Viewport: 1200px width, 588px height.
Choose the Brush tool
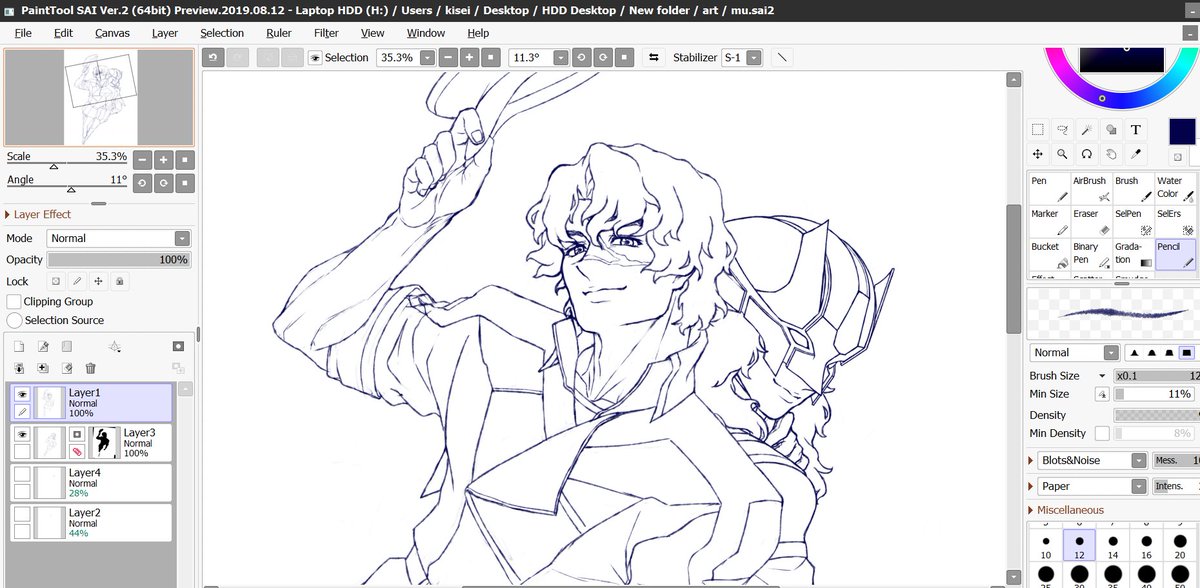click(x=1132, y=189)
